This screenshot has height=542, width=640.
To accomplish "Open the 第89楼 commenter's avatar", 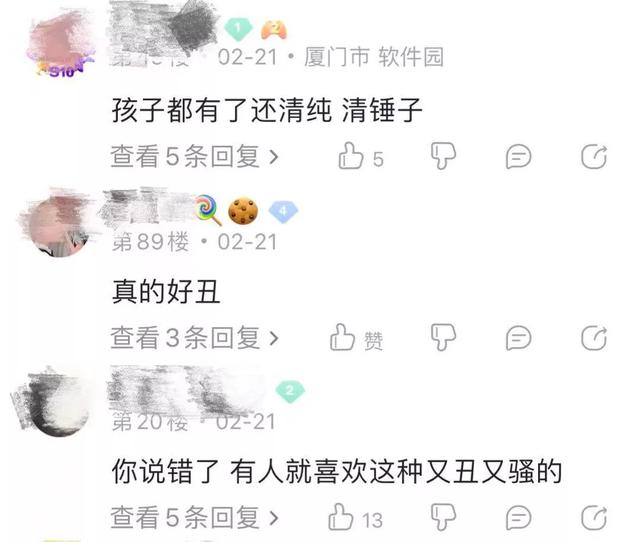I will [x=57, y=225].
